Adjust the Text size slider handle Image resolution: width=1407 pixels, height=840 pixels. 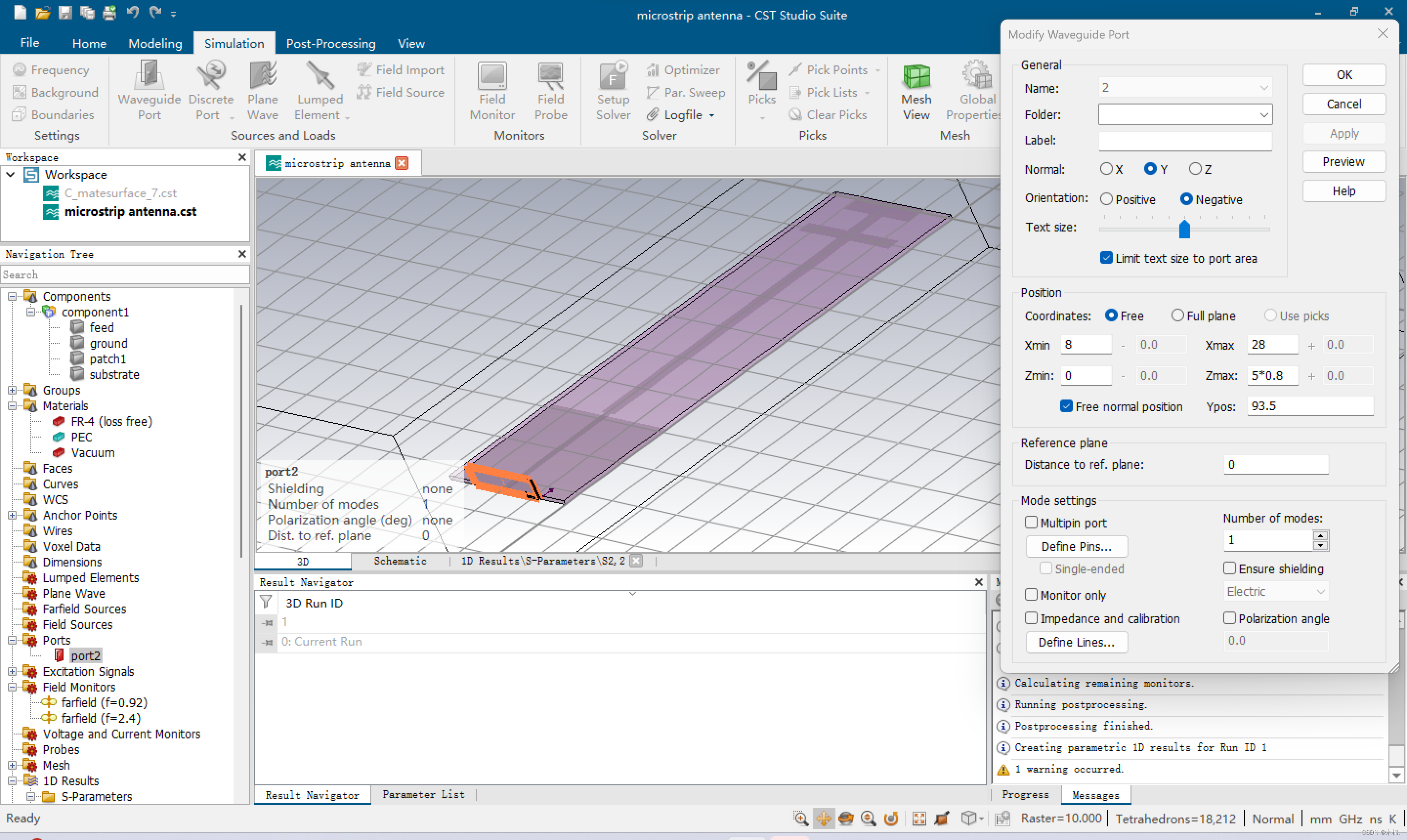[x=1184, y=229]
